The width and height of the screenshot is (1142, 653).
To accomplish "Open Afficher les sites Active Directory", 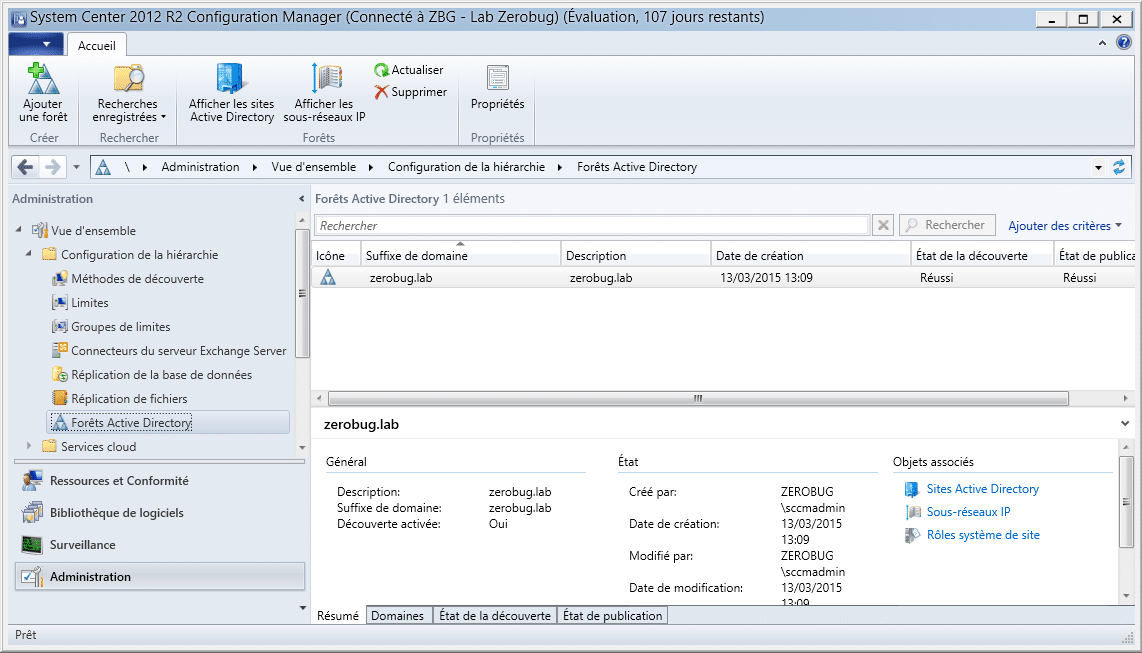I will [231, 79].
